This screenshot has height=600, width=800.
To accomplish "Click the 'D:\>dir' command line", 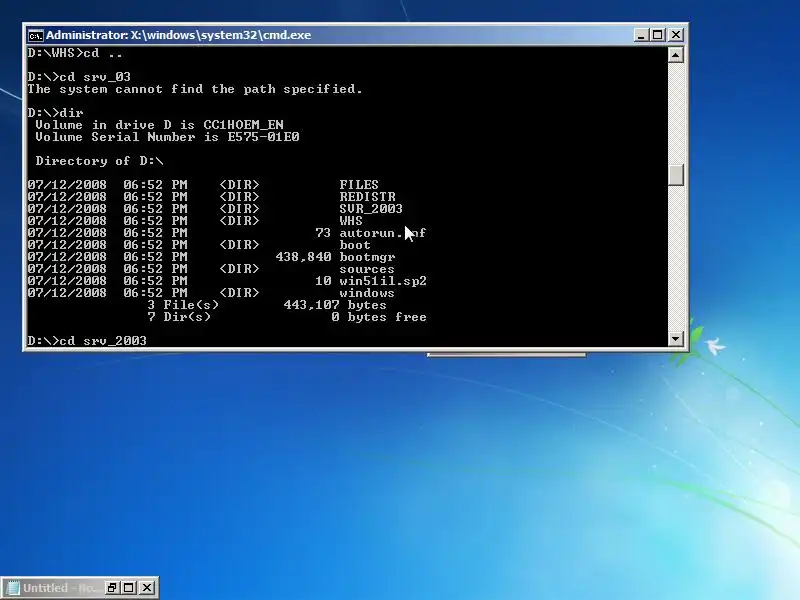I will pos(55,113).
